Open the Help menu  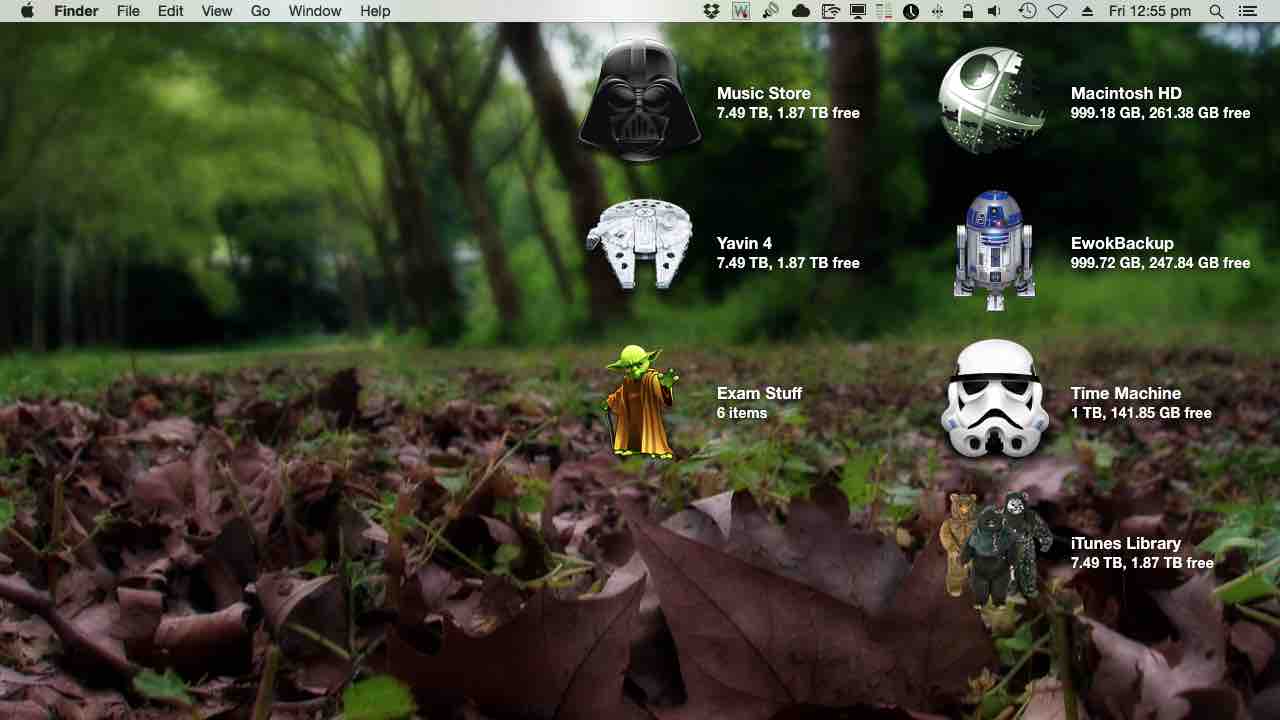point(375,11)
